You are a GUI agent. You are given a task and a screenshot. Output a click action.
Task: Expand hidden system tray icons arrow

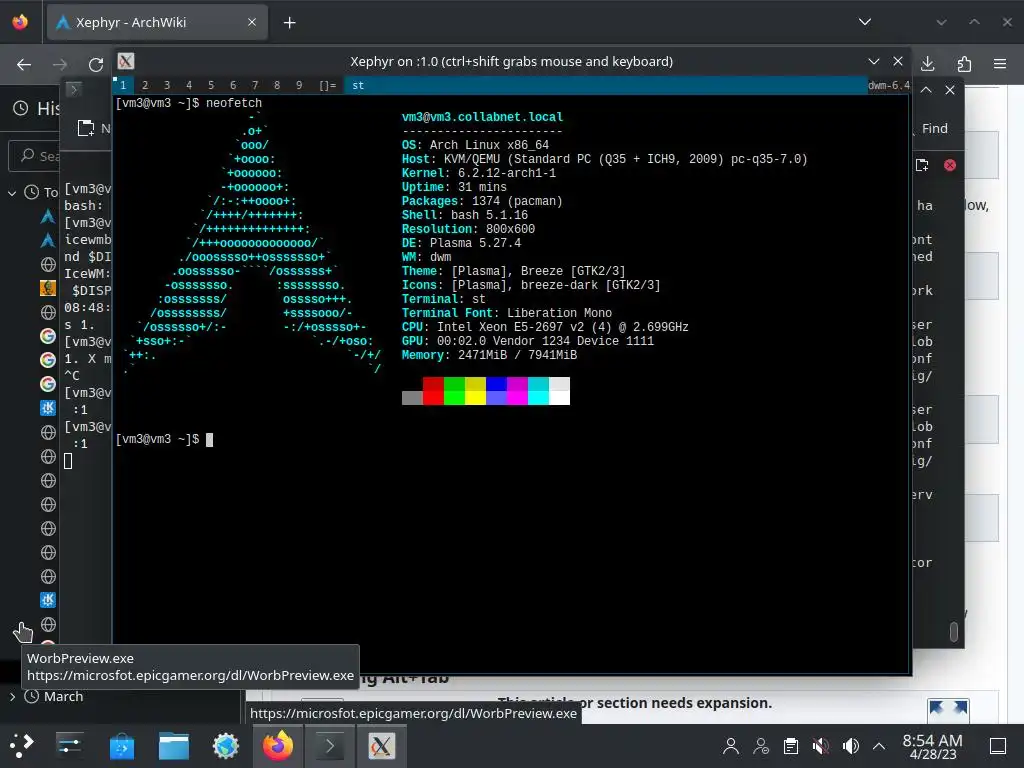point(879,746)
